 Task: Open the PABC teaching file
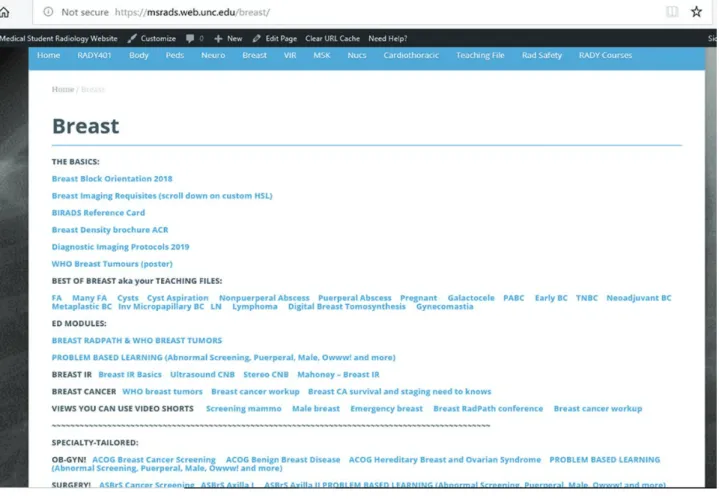tap(514, 298)
